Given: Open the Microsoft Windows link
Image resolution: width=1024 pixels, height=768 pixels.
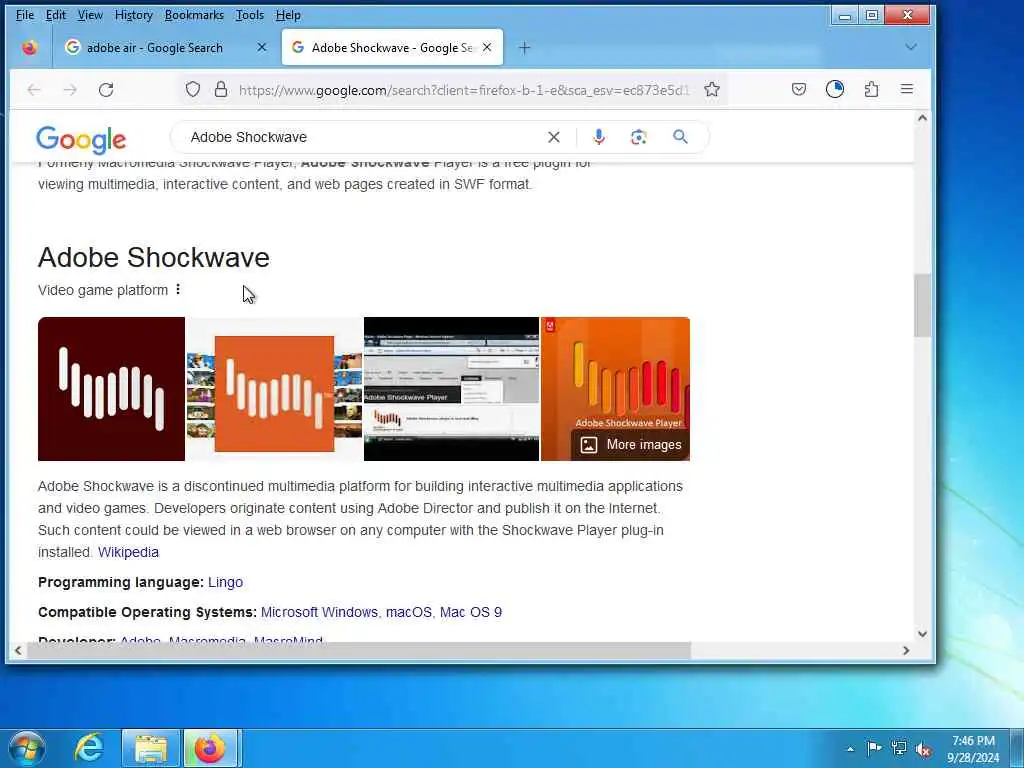Looking at the screenshot, I should click(x=319, y=612).
